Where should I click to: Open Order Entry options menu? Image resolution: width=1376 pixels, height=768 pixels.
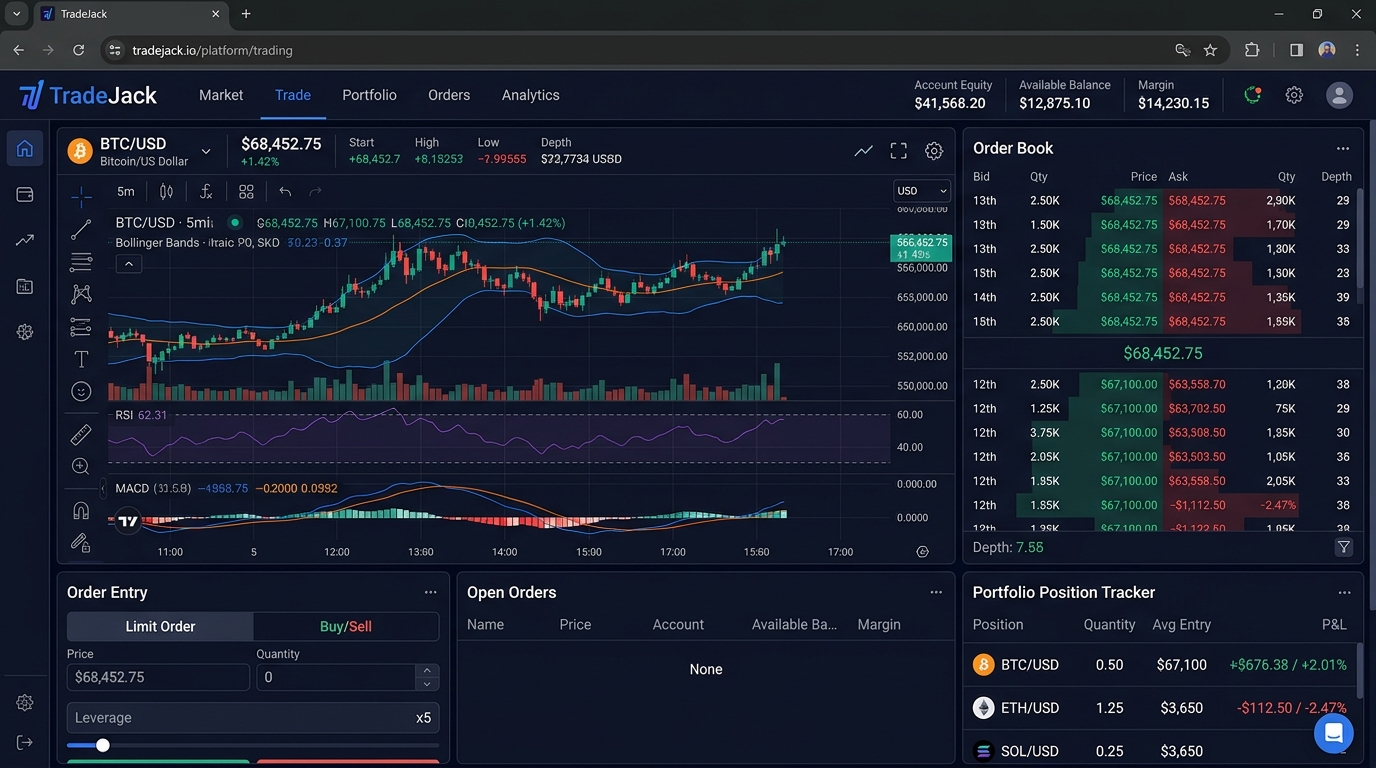click(x=430, y=592)
